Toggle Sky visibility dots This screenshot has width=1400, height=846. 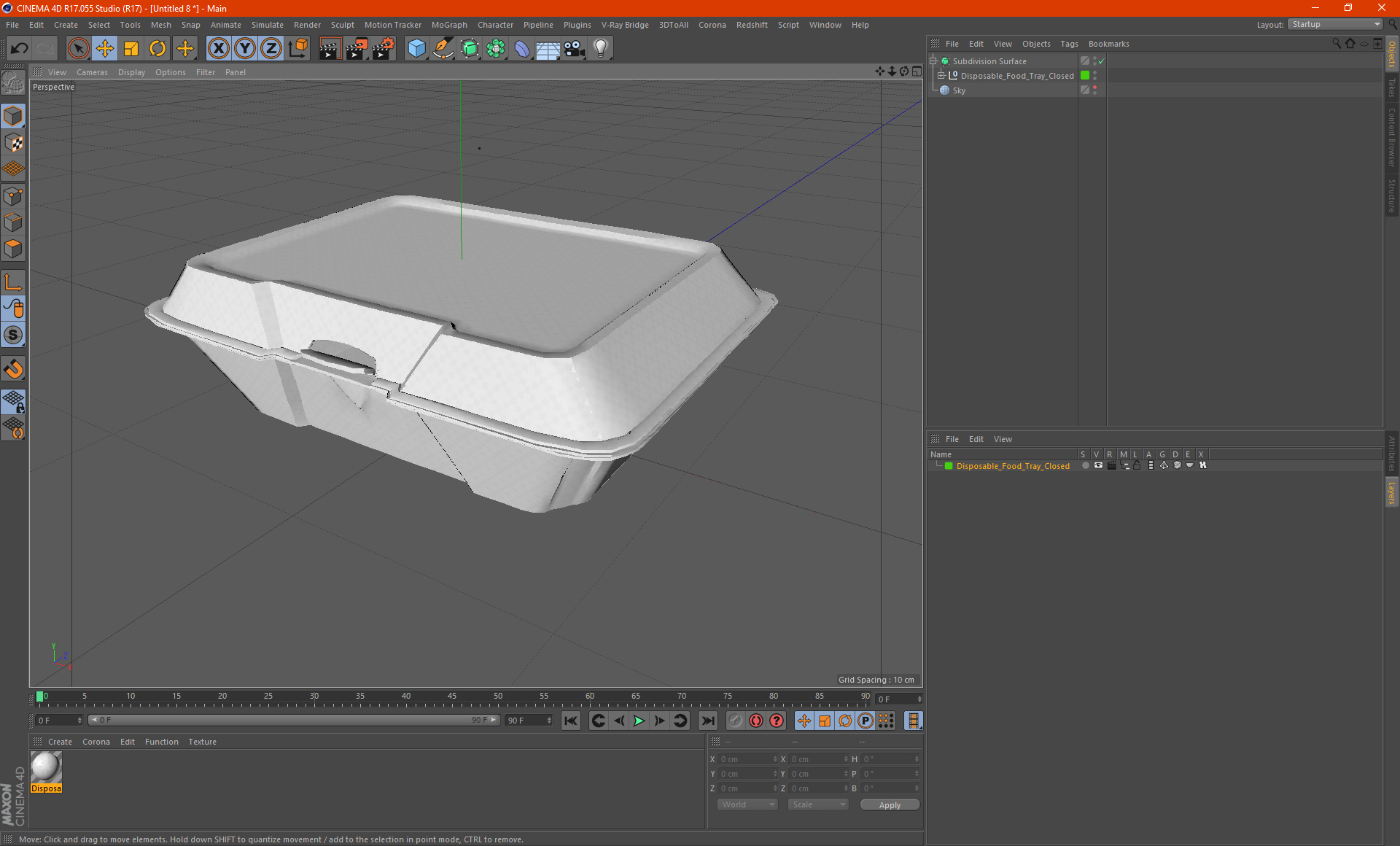1095,90
